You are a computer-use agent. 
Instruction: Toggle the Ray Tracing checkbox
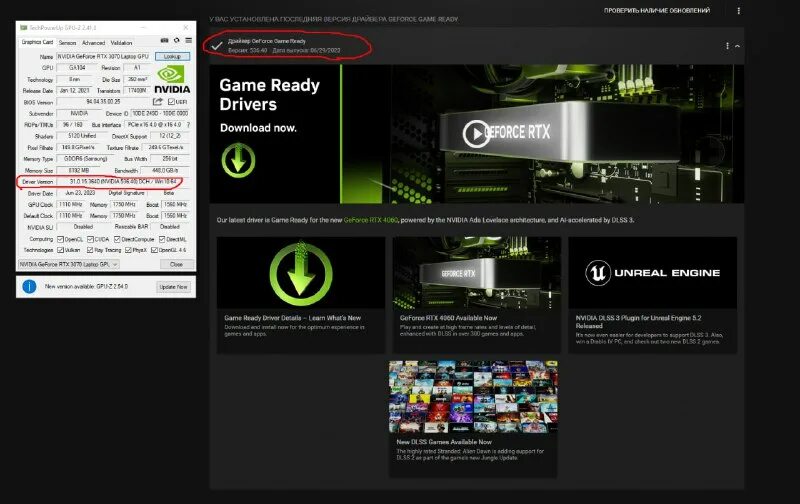coord(90,250)
